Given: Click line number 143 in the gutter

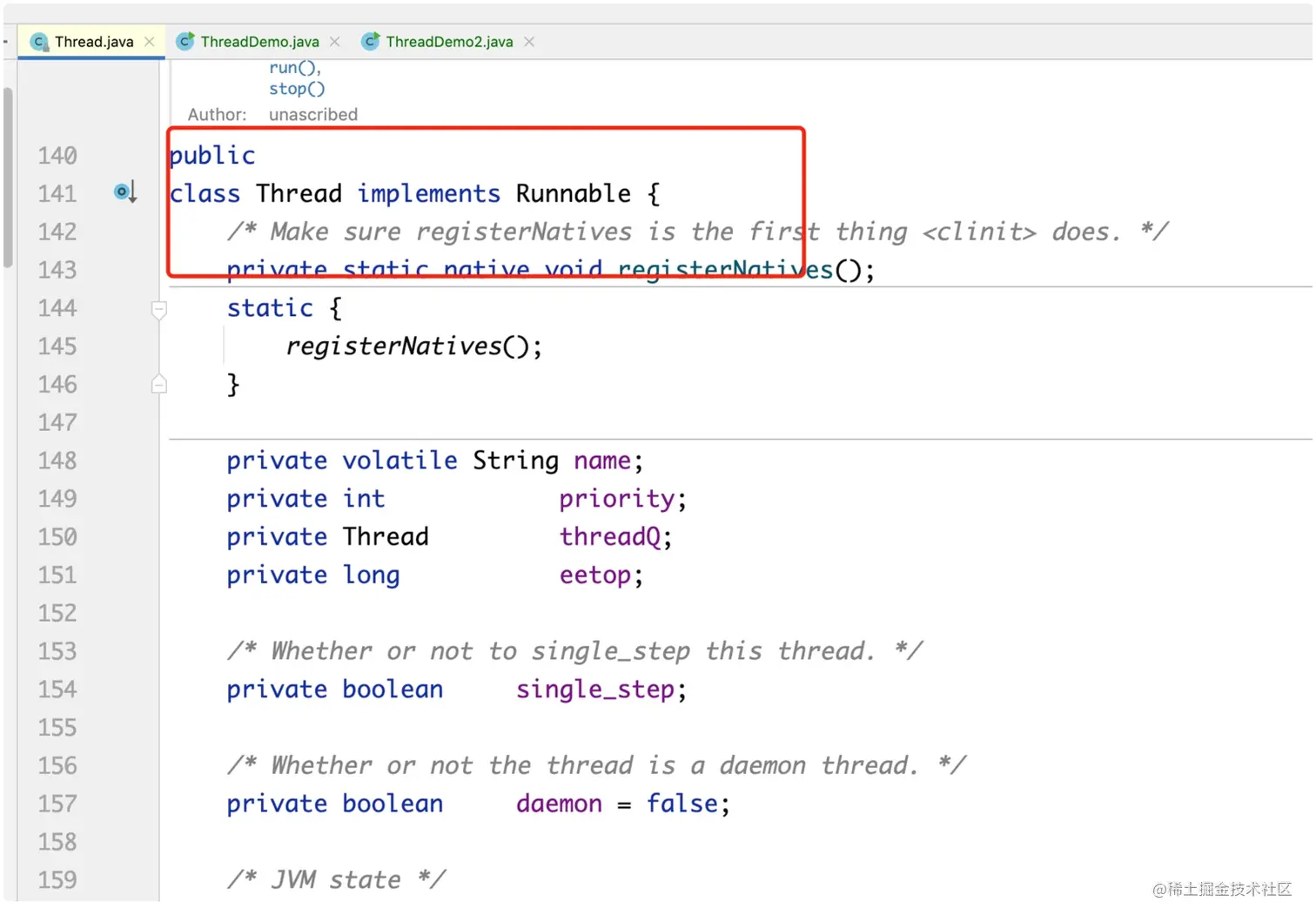Looking at the screenshot, I should pos(57,270).
